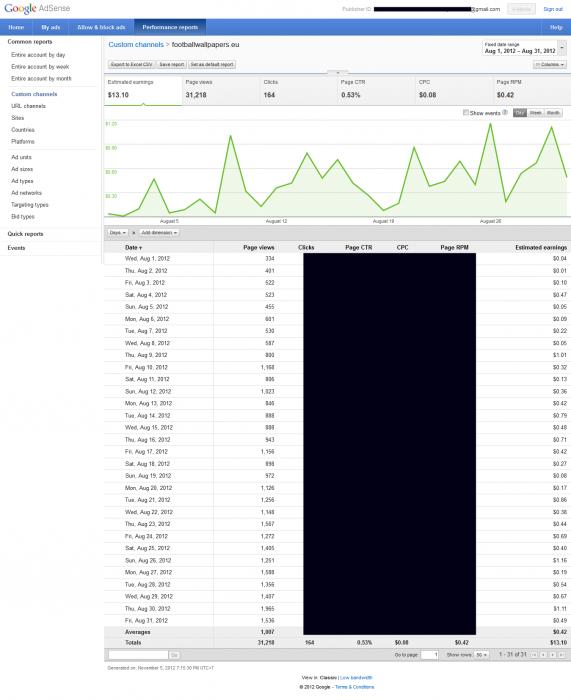Open the Allow & block ads tab
This screenshot has height=700, width=571.
[101, 27]
